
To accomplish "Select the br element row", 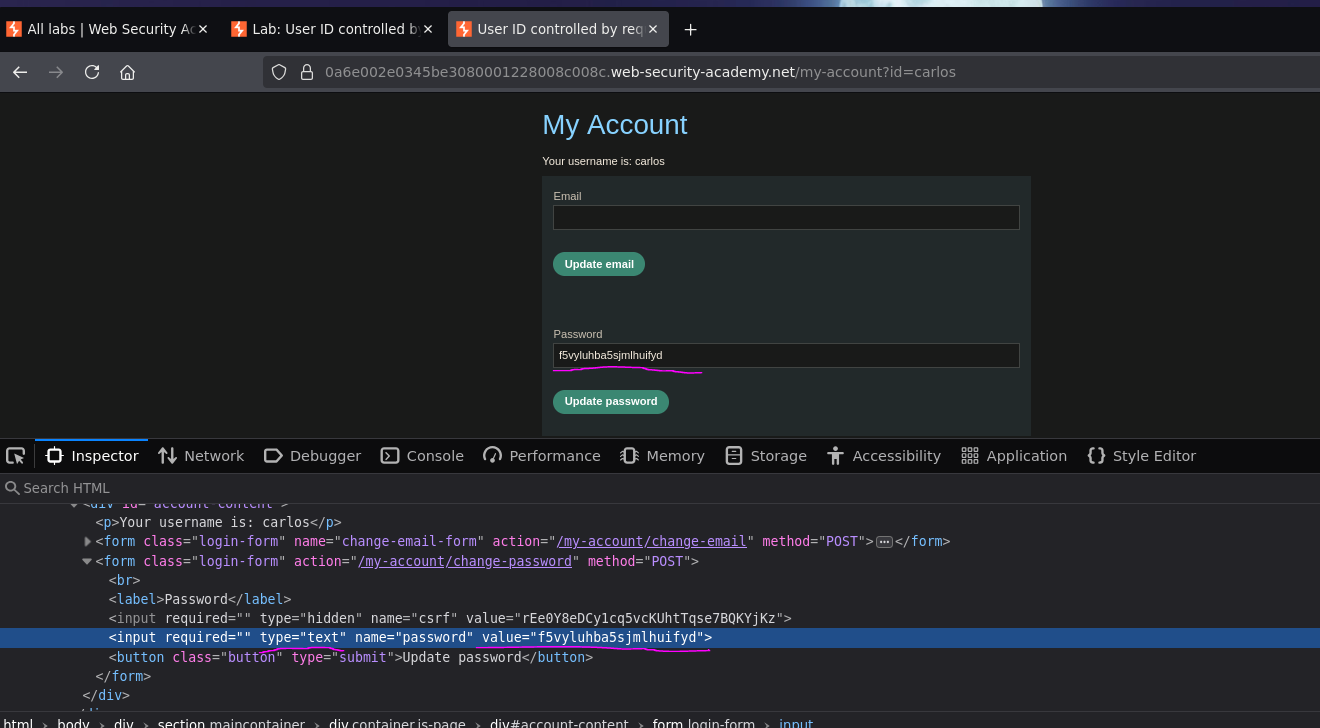I will [x=660, y=580].
